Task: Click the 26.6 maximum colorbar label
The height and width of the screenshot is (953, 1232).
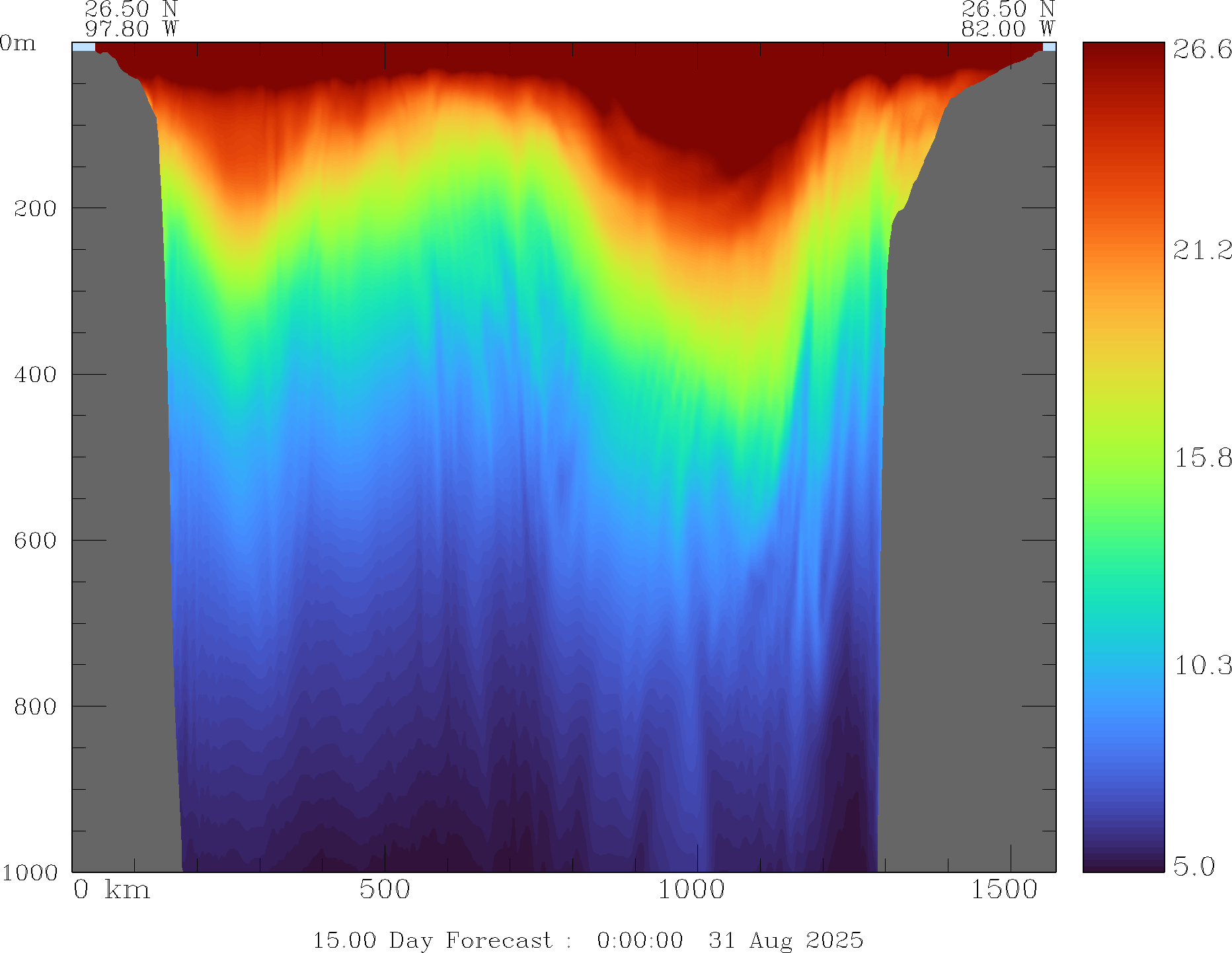Action: coord(1202,50)
